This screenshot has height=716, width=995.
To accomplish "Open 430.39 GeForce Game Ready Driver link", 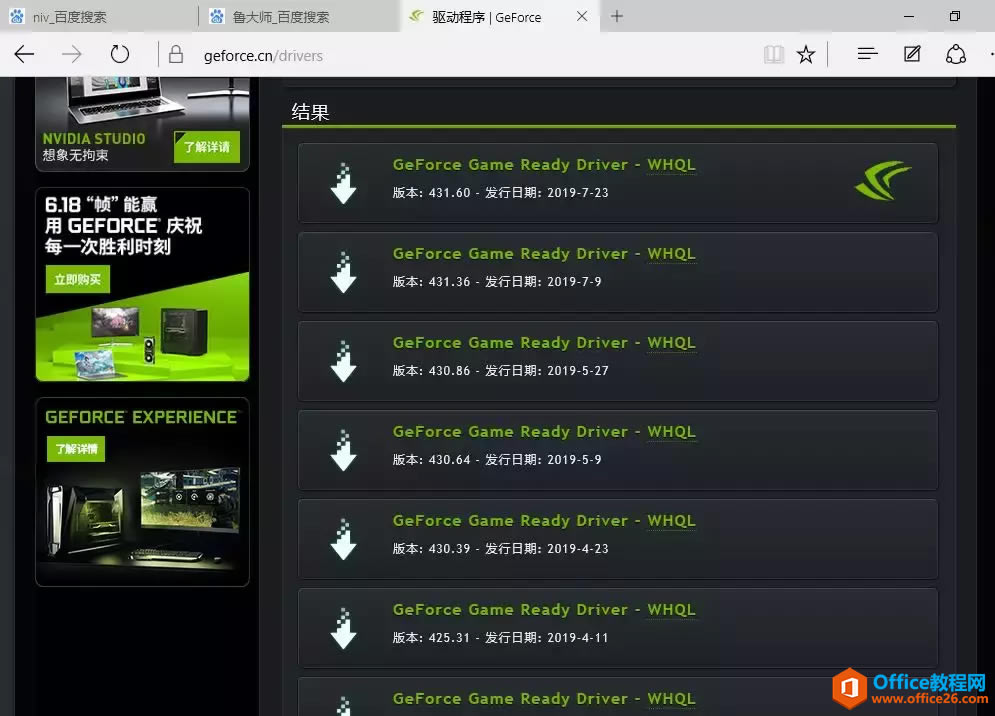I will coord(544,520).
